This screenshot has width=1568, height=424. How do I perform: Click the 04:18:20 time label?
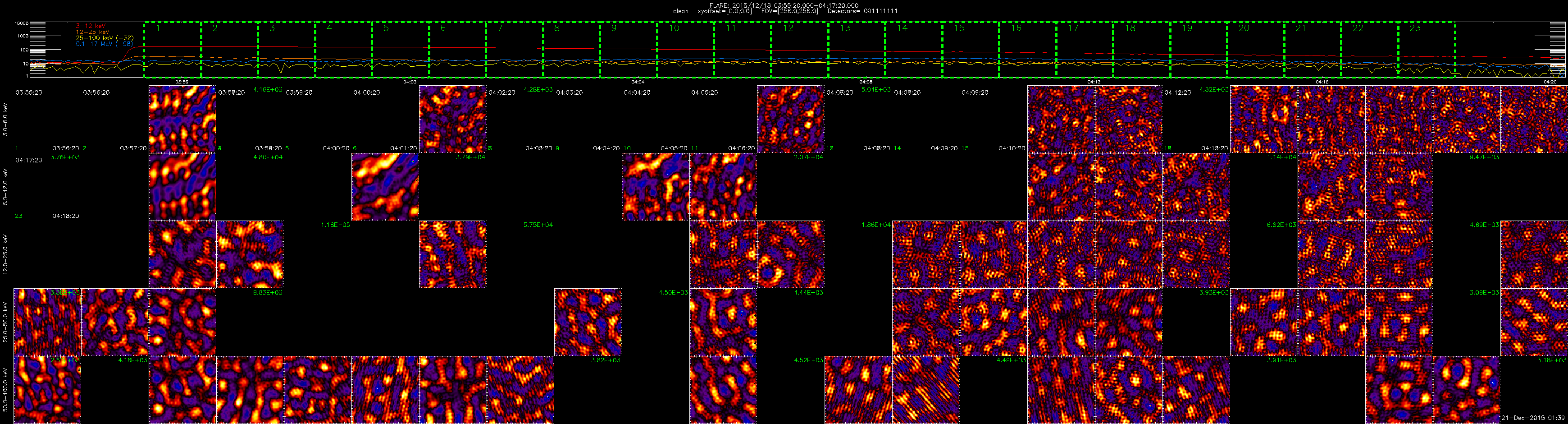pos(66,216)
